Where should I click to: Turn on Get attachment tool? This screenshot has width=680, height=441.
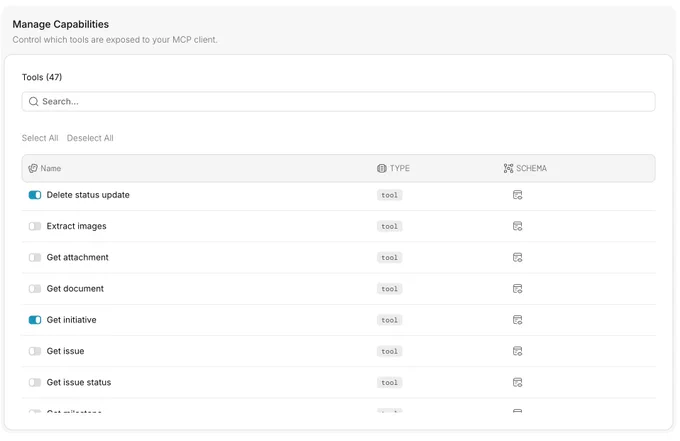(x=35, y=258)
